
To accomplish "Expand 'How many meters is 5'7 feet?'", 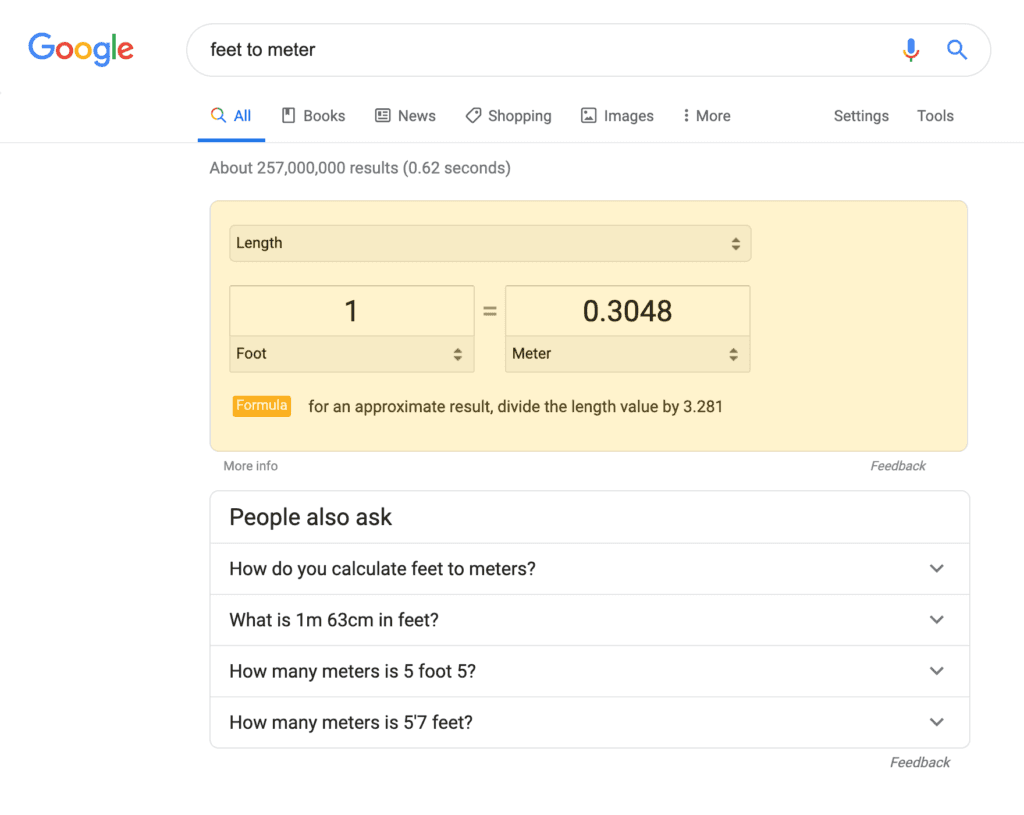I will click(590, 722).
